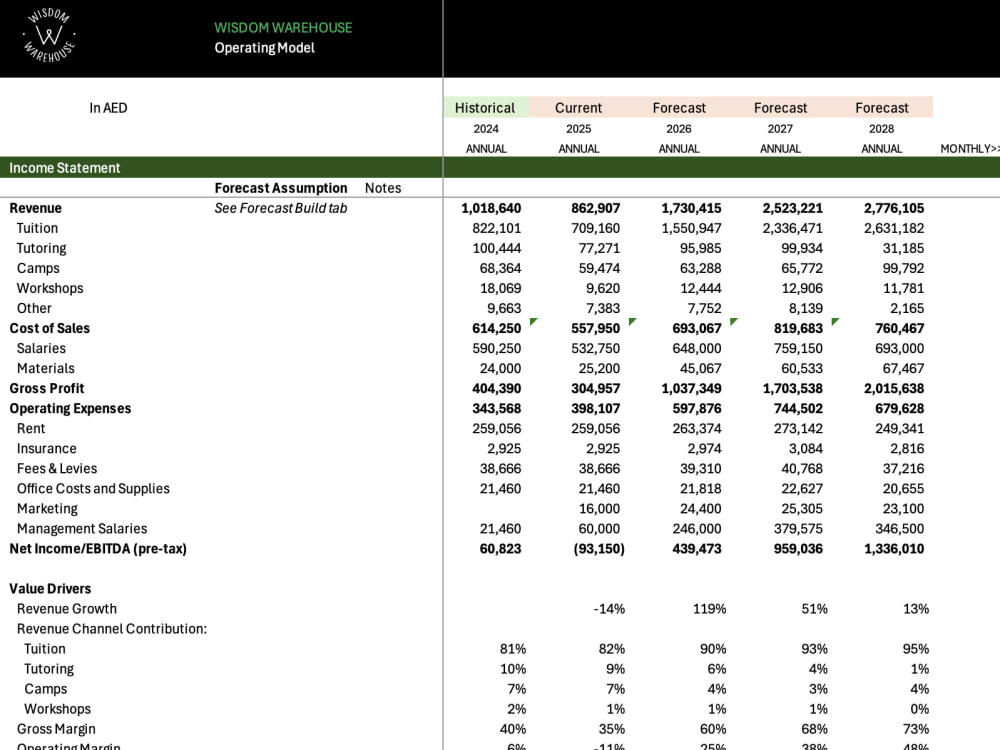1000x750 pixels.
Task: Click the Value Drivers heading
Action: pyautogui.click(x=50, y=589)
